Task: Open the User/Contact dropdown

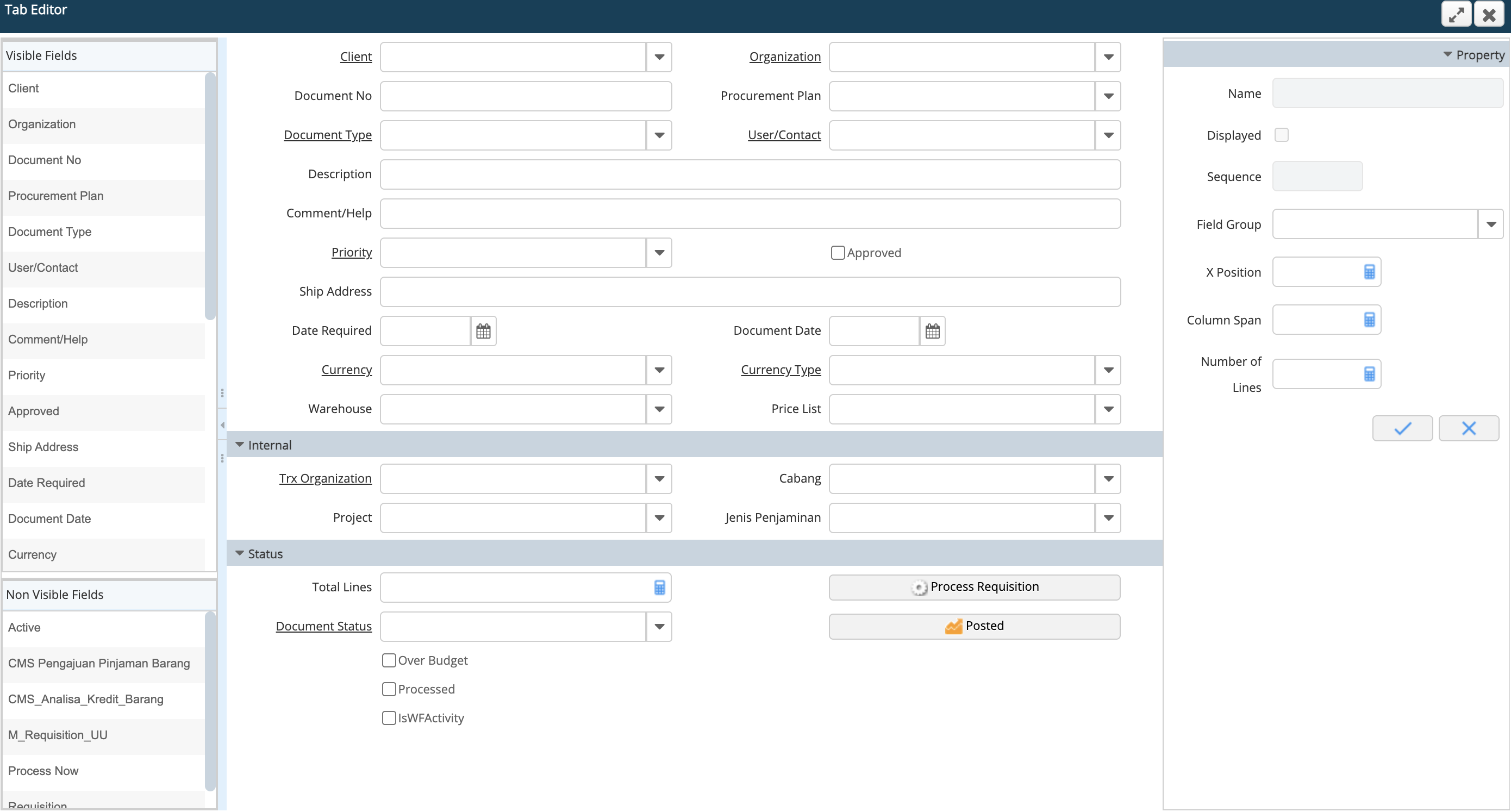Action: [1108, 135]
